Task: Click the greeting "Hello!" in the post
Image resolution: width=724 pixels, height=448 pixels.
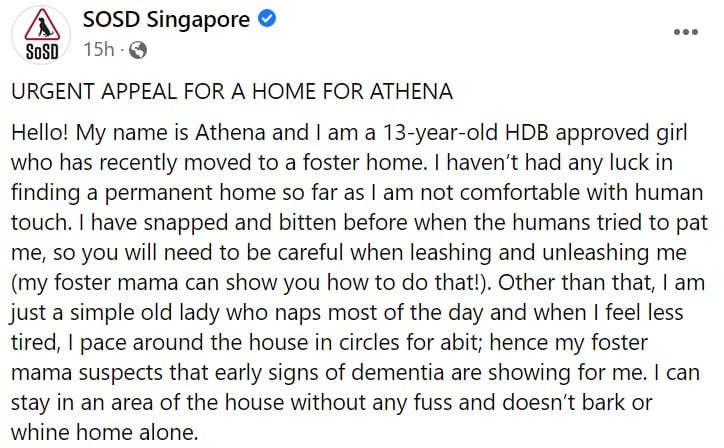Action: point(38,133)
